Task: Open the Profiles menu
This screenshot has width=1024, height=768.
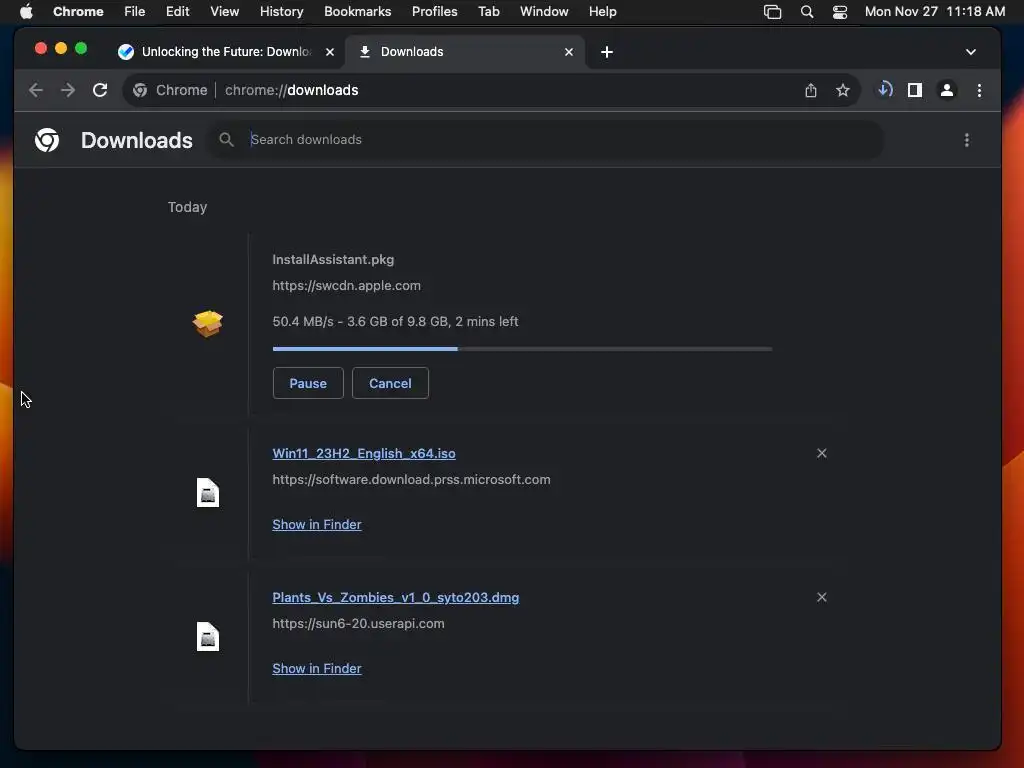Action: 434,11
